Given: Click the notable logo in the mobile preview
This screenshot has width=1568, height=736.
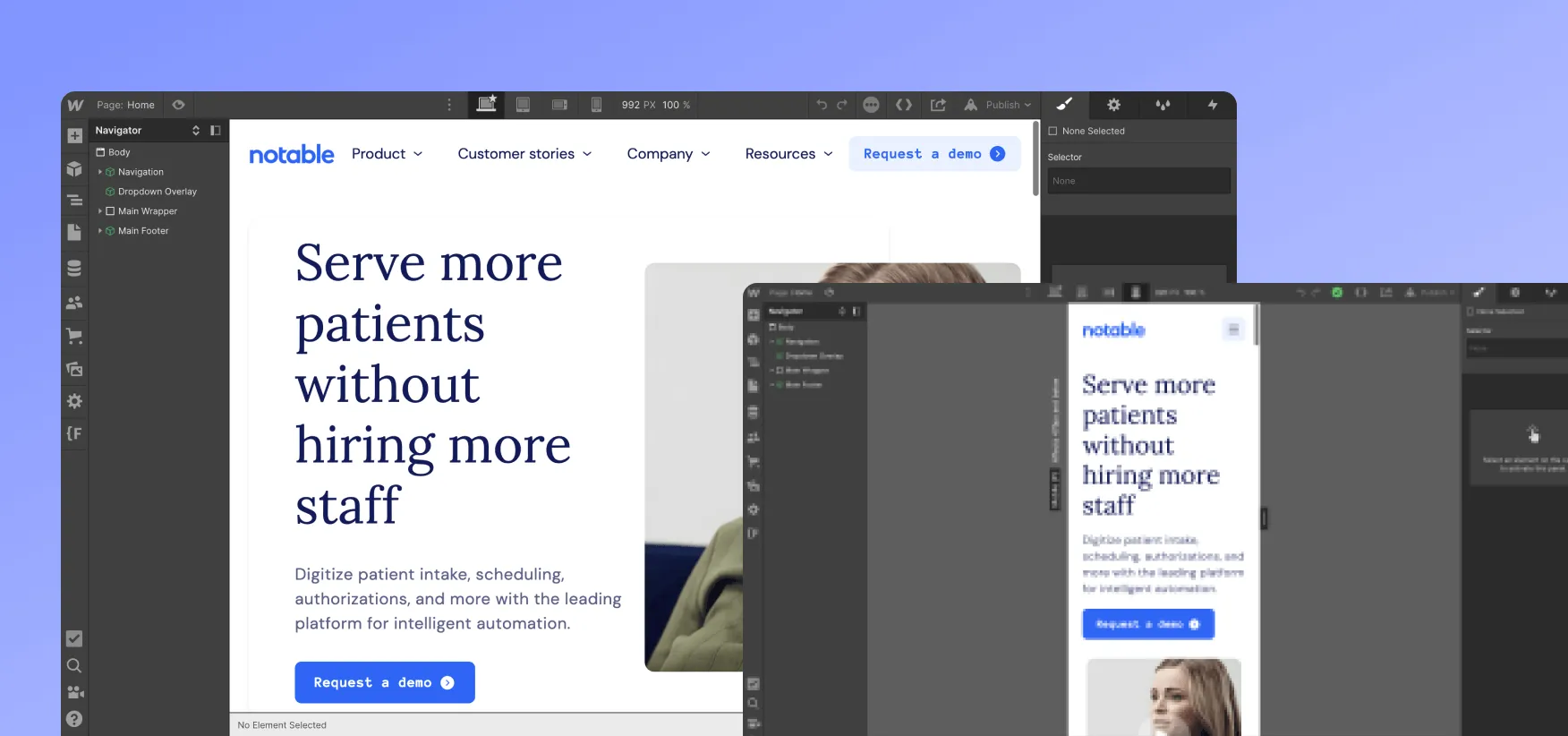Looking at the screenshot, I should click(x=1113, y=330).
